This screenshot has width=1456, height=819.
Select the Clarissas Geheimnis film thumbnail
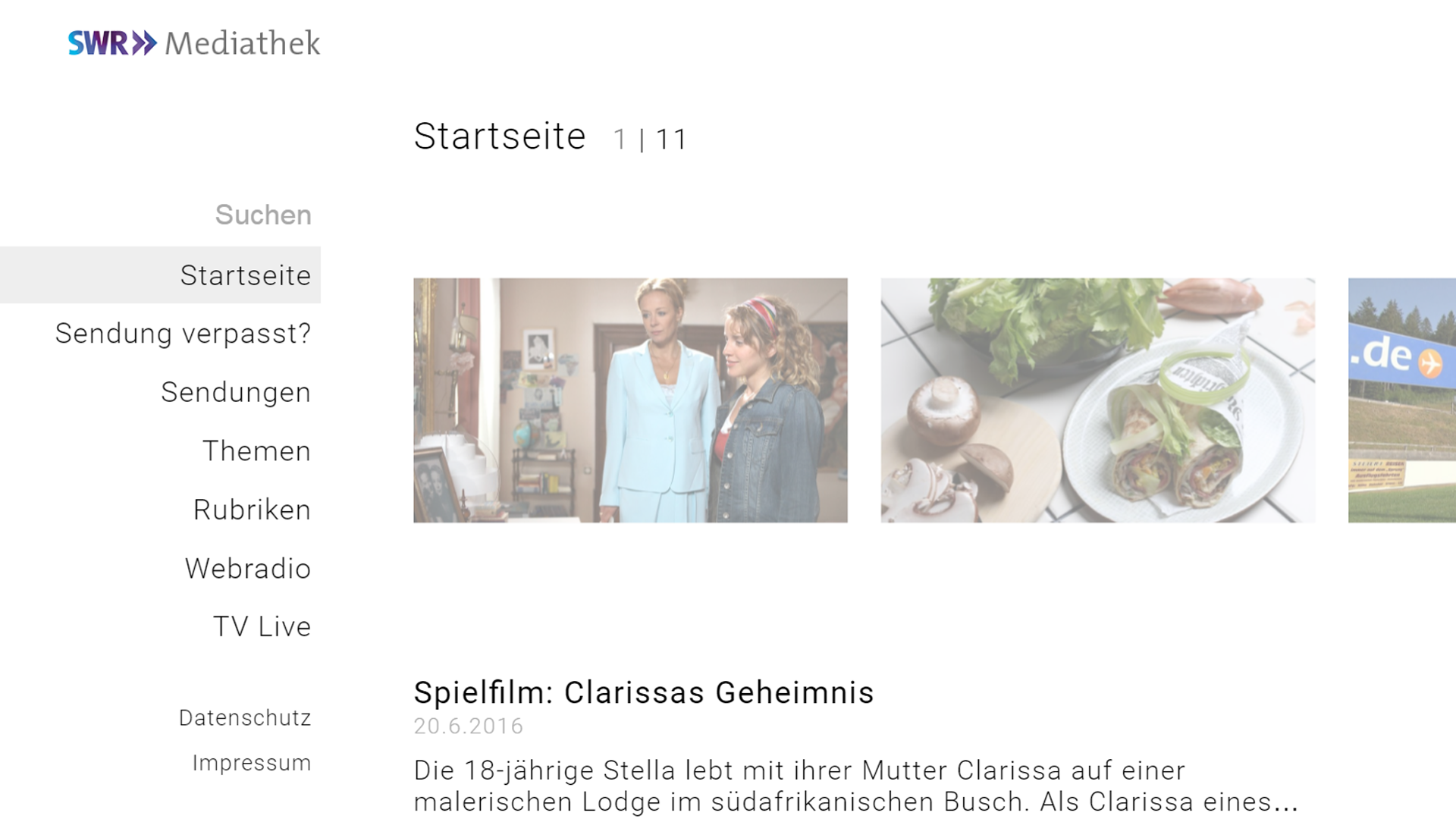click(630, 400)
